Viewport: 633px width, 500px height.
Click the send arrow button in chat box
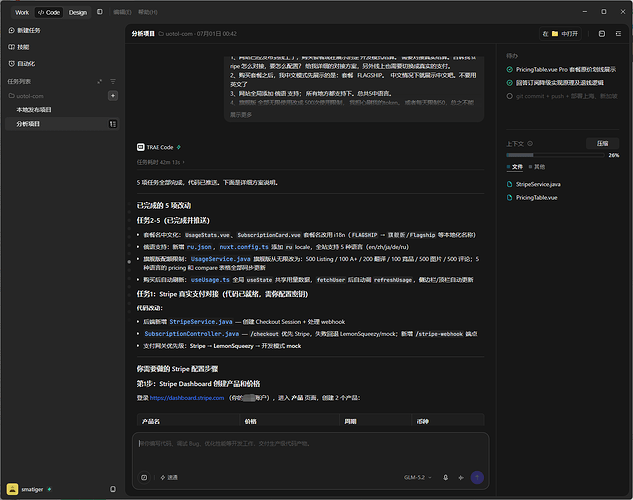[x=477, y=477]
